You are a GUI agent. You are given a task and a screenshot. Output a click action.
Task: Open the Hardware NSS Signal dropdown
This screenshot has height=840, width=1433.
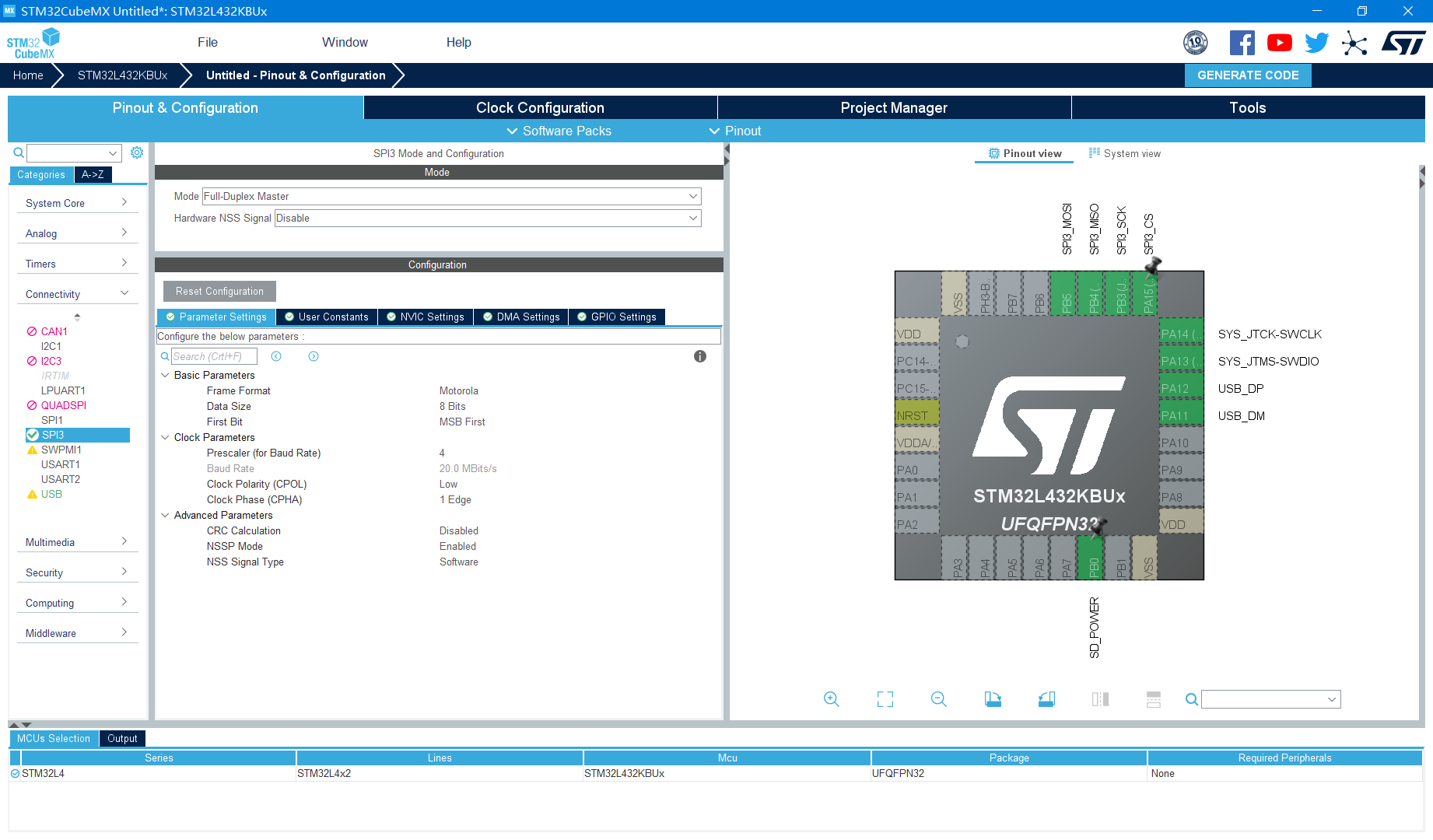coord(691,218)
